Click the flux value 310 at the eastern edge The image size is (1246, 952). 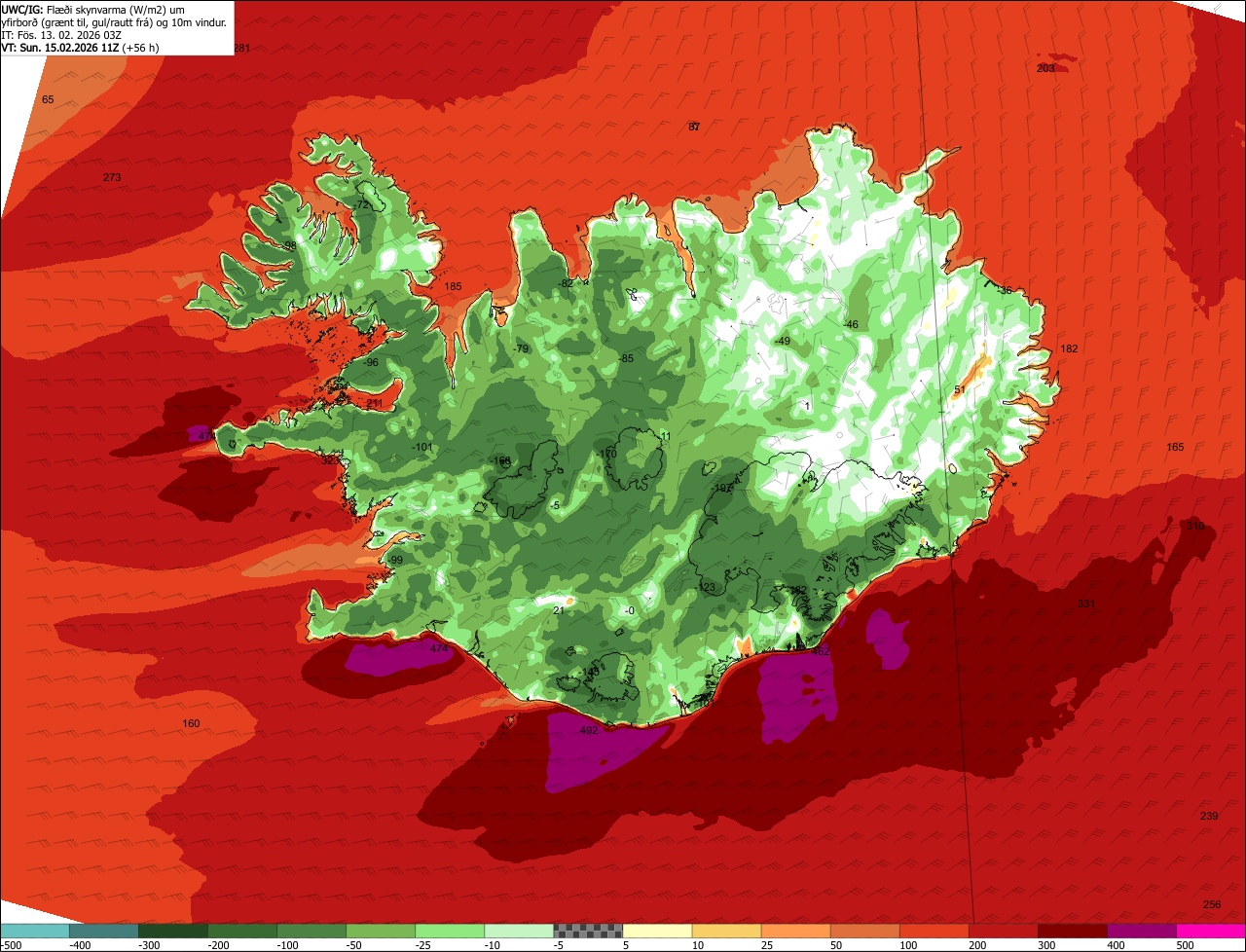click(x=1195, y=526)
